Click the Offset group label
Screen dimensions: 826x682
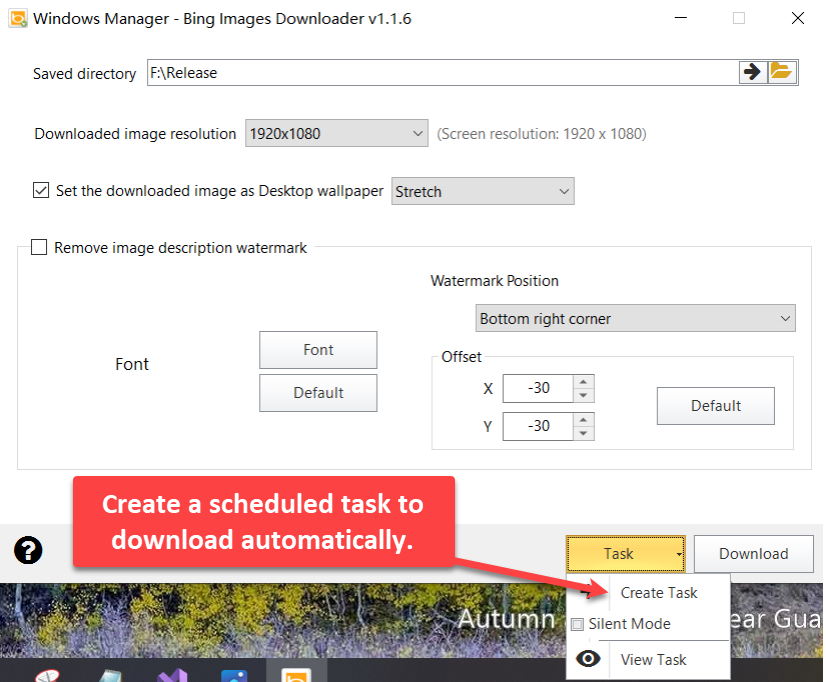pos(461,357)
